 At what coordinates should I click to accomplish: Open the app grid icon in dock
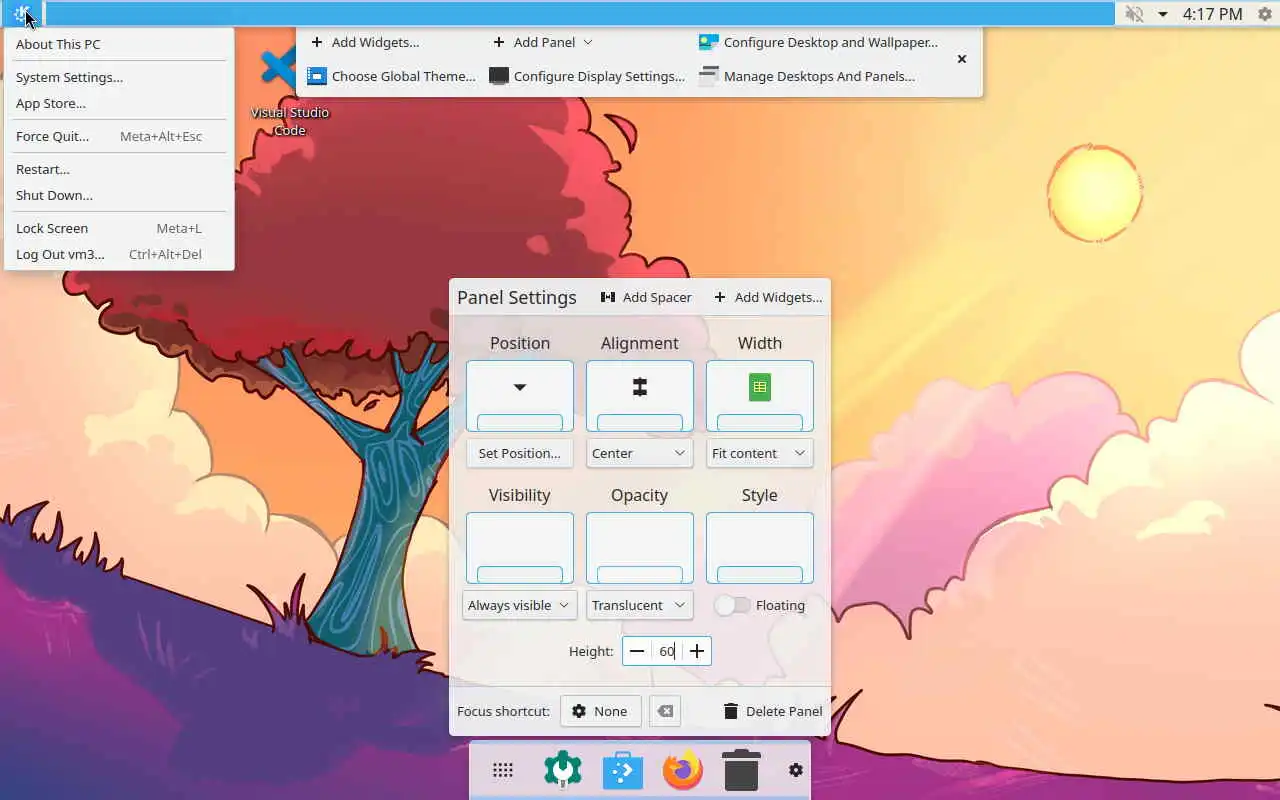503,770
